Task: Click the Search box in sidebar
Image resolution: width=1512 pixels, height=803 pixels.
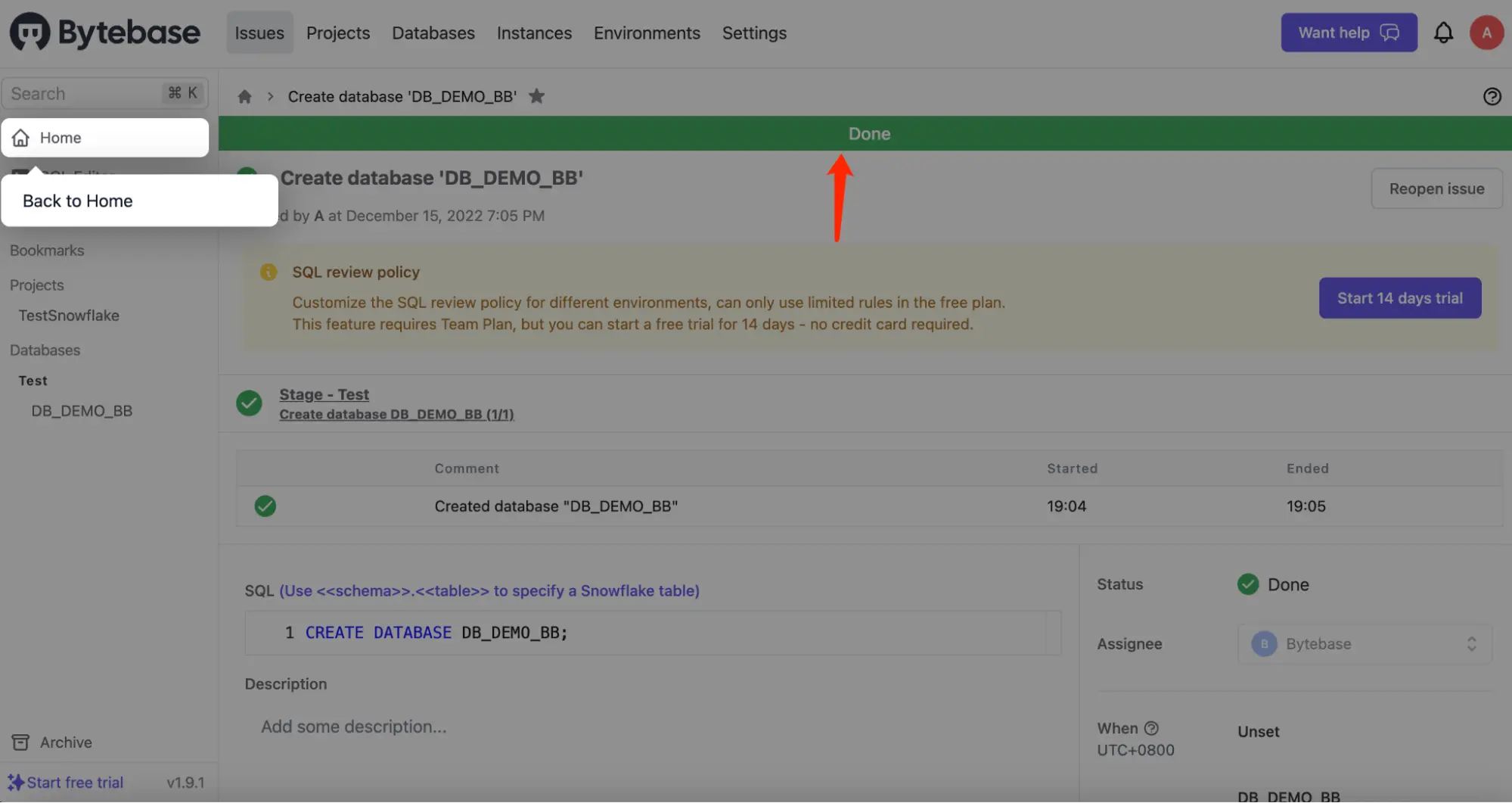Action: click(x=105, y=93)
